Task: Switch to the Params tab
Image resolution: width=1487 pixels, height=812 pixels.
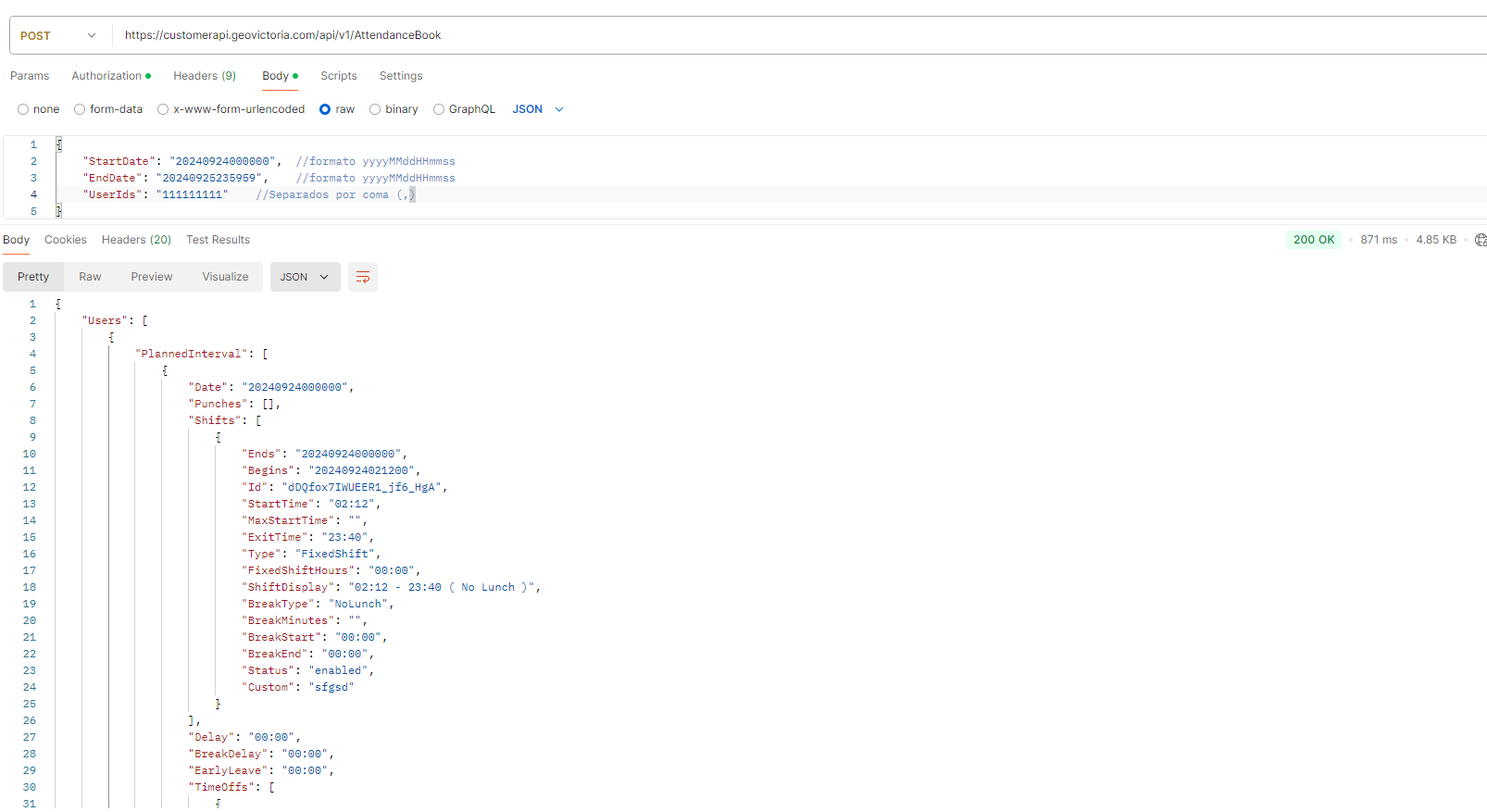Action: click(30, 76)
